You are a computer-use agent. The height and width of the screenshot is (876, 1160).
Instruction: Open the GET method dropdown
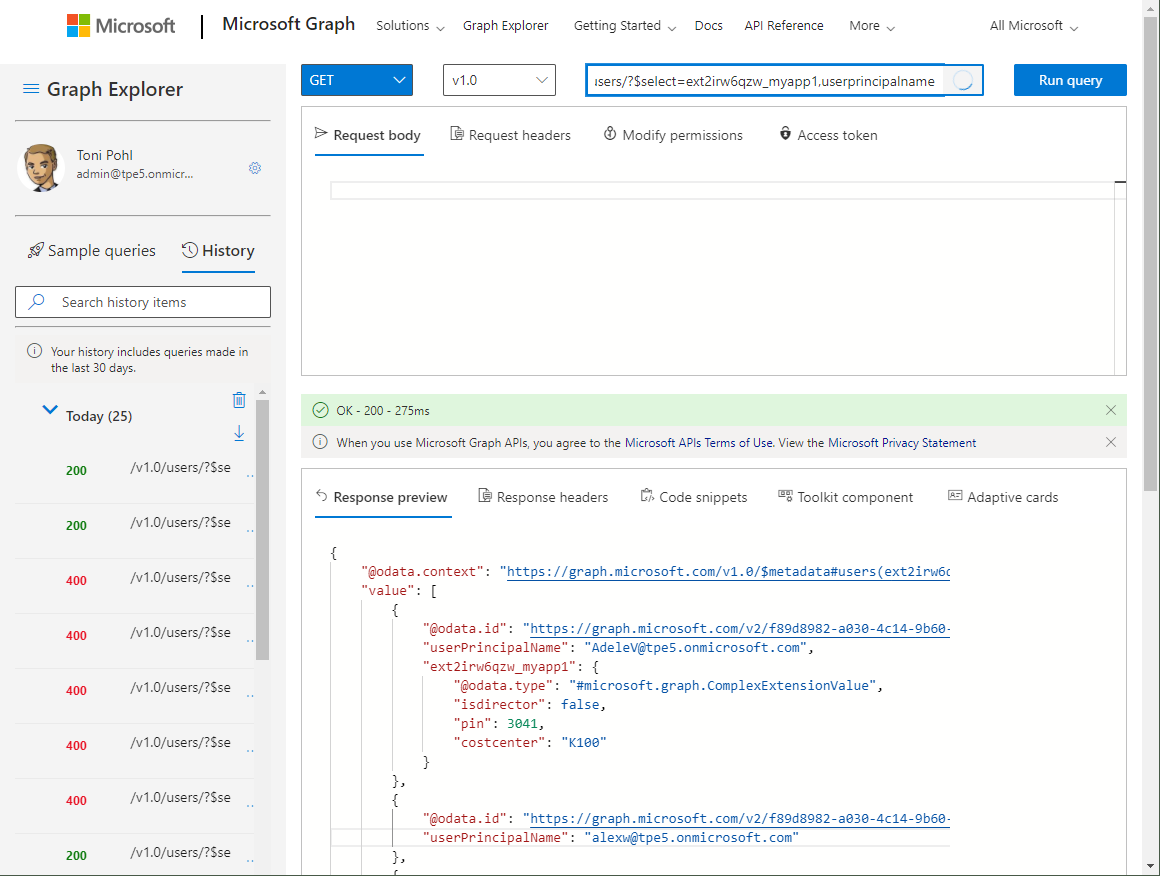(356, 80)
